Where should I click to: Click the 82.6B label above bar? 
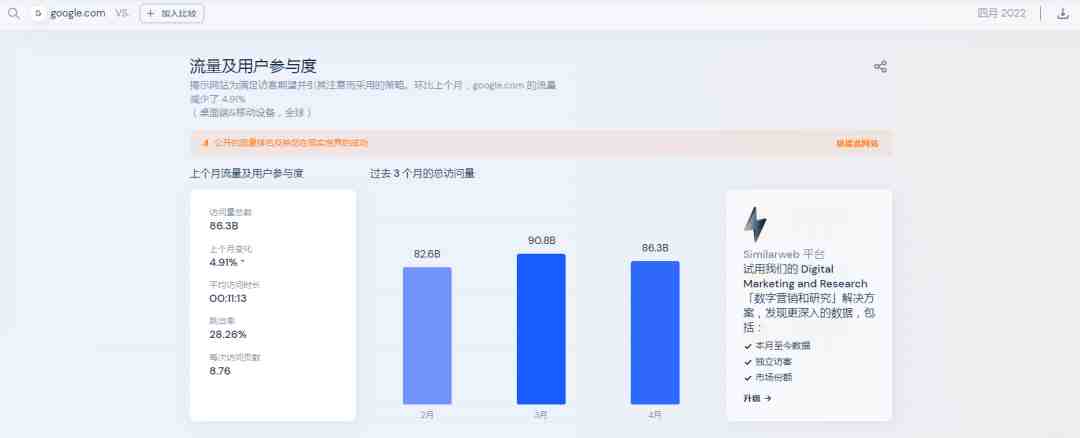pyautogui.click(x=427, y=254)
